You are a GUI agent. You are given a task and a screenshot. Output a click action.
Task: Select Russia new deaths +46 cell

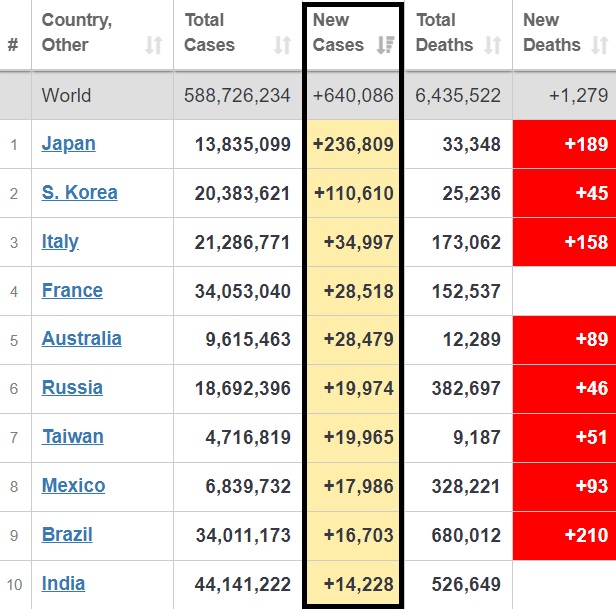tap(564, 389)
